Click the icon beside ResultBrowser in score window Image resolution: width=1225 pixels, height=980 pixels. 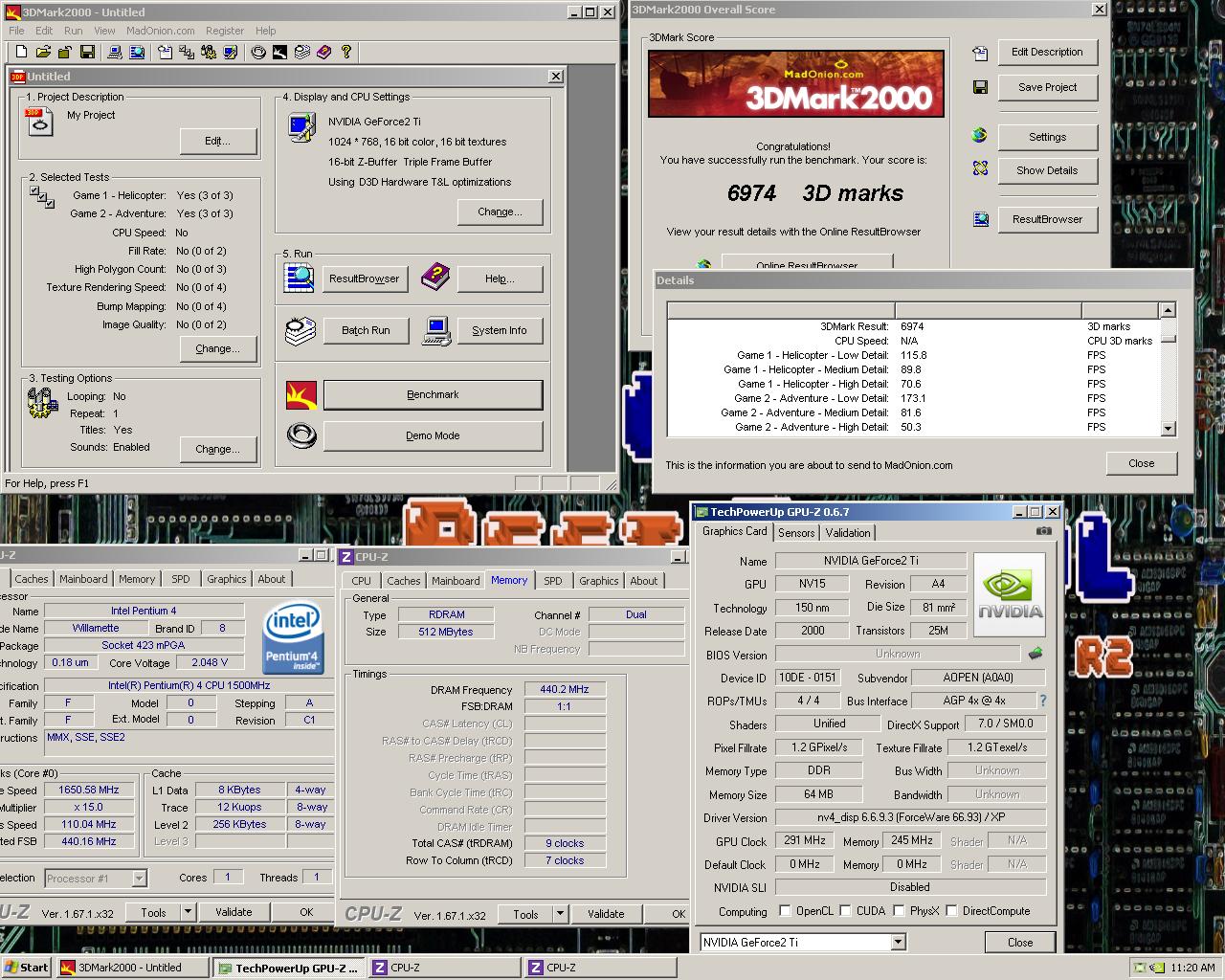click(980, 219)
